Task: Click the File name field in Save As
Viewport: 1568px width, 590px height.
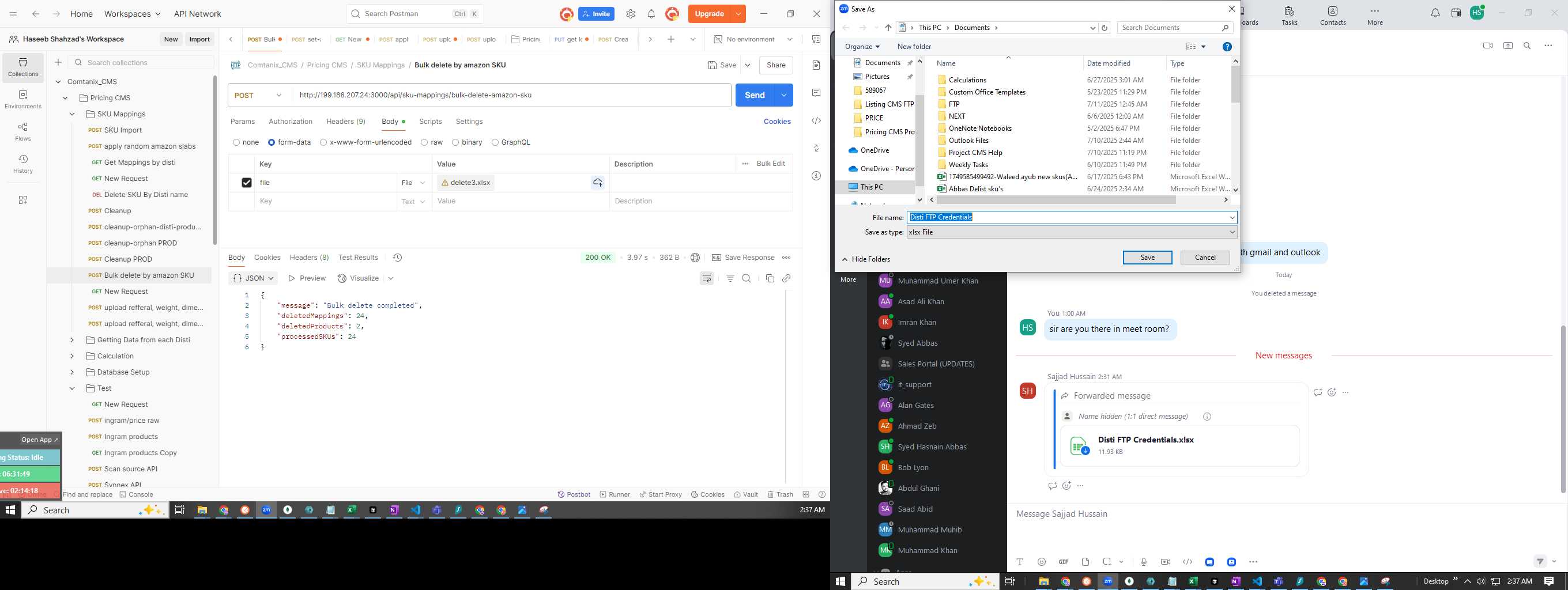Action: [x=1072, y=217]
